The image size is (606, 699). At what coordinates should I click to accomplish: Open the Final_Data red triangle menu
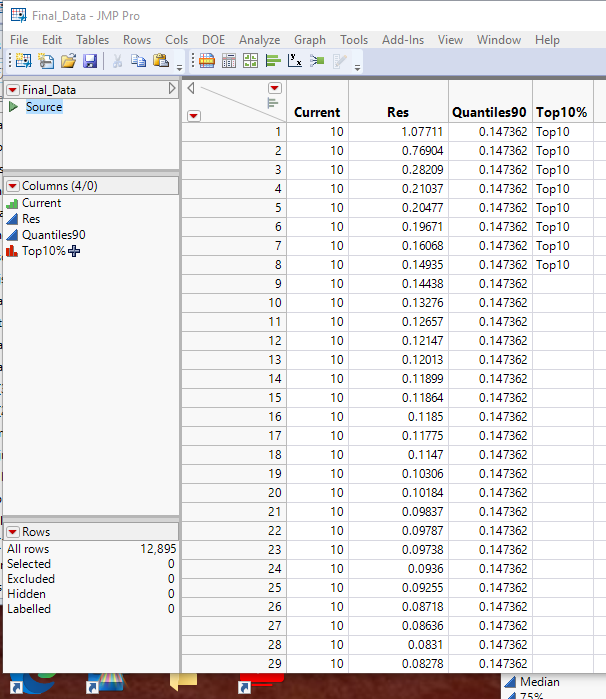tap(13, 90)
